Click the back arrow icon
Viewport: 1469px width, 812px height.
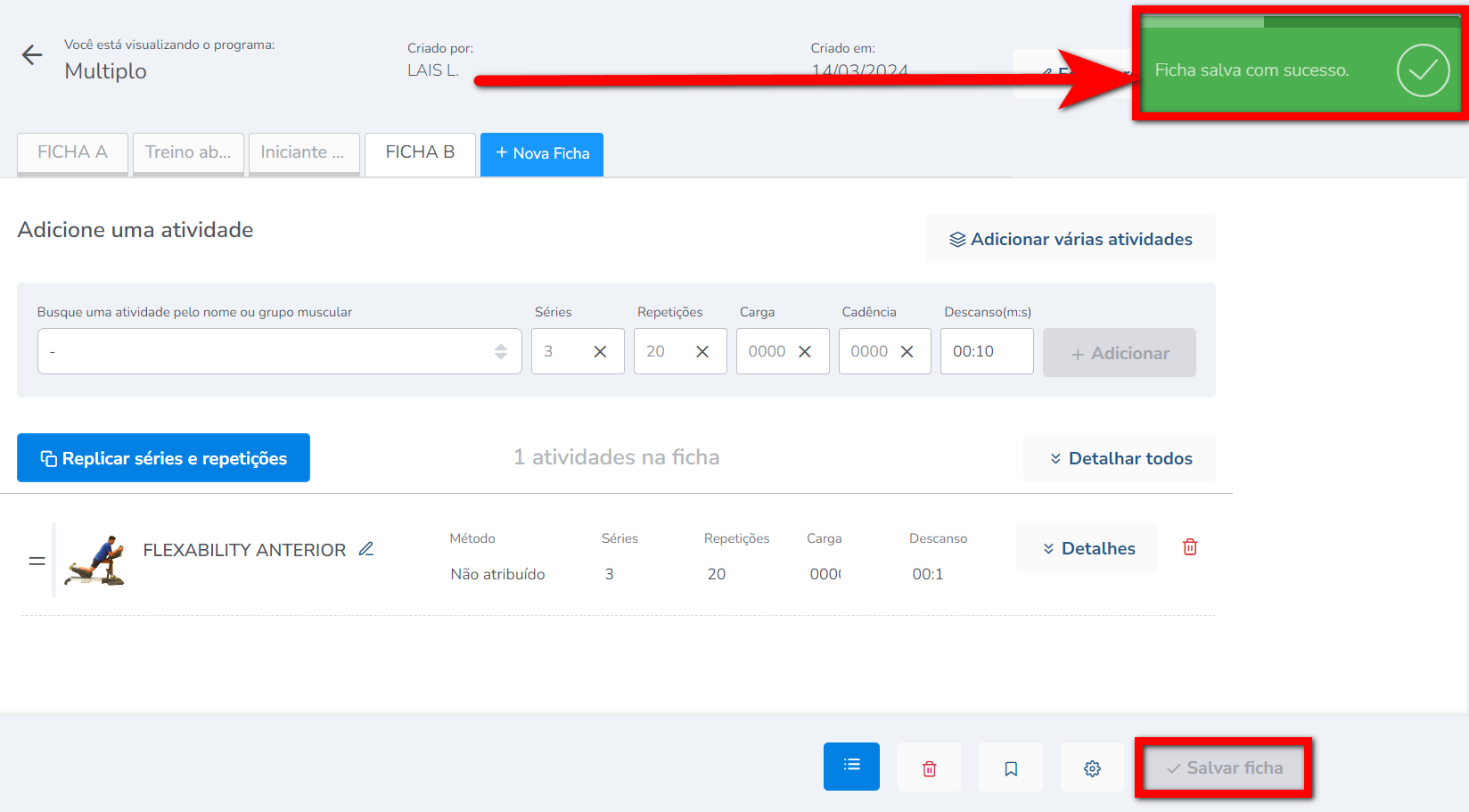click(x=32, y=55)
